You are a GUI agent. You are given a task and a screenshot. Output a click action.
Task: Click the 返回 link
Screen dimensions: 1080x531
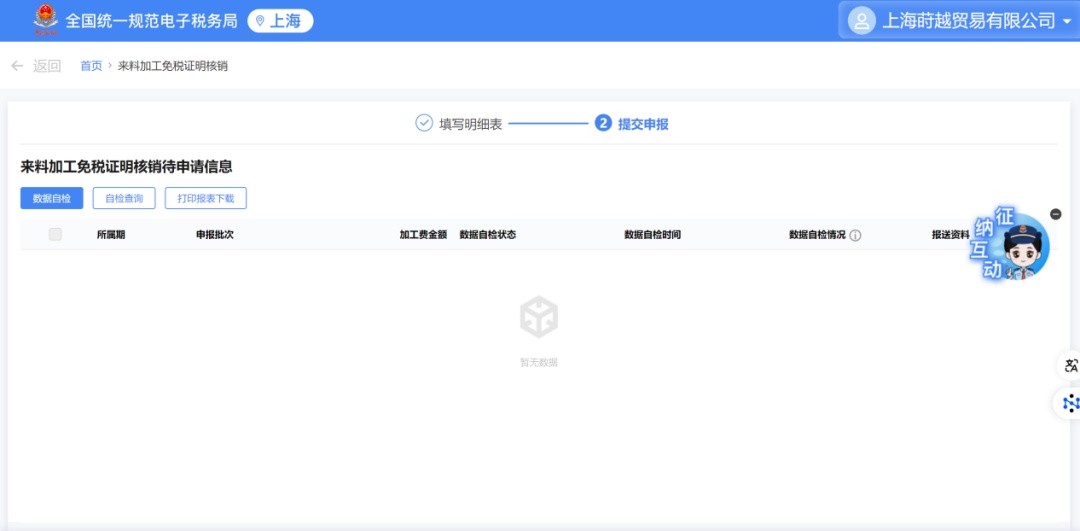[47, 66]
